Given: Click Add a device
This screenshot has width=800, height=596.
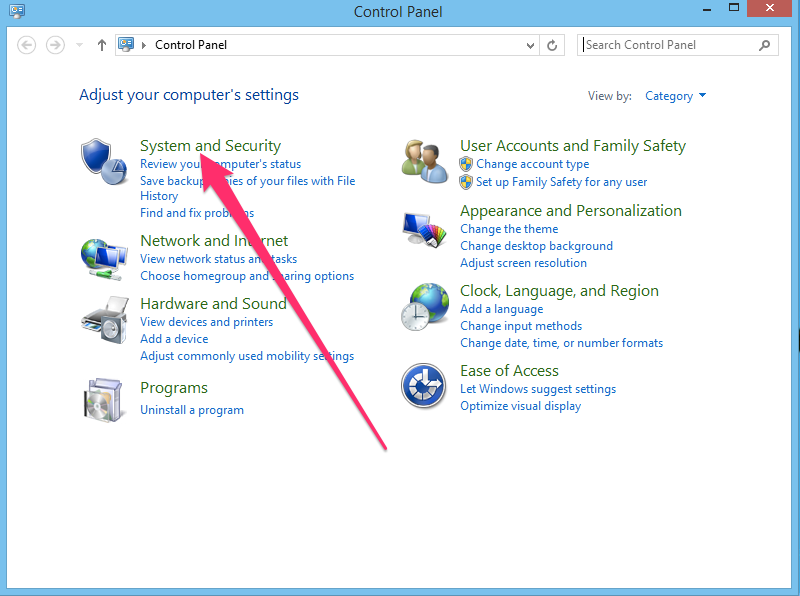Looking at the screenshot, I should (174, 339).
